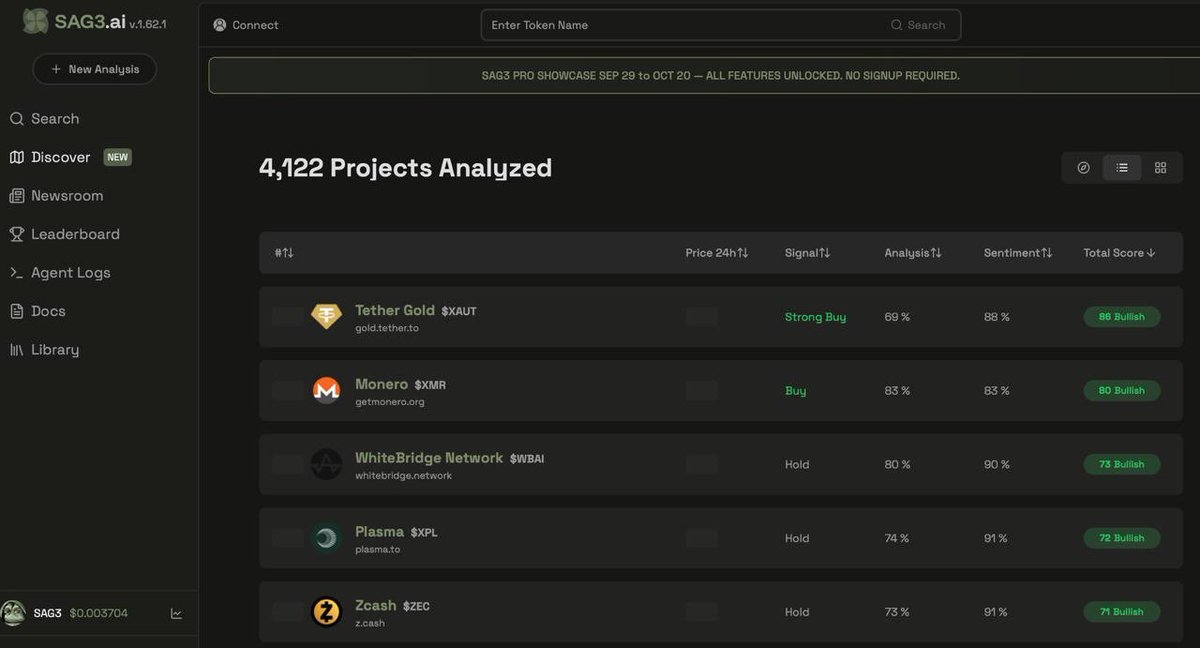This screenshot has width=1200, height=648.
Task: Switch to grid view layout
Action: pos(1160,168)
